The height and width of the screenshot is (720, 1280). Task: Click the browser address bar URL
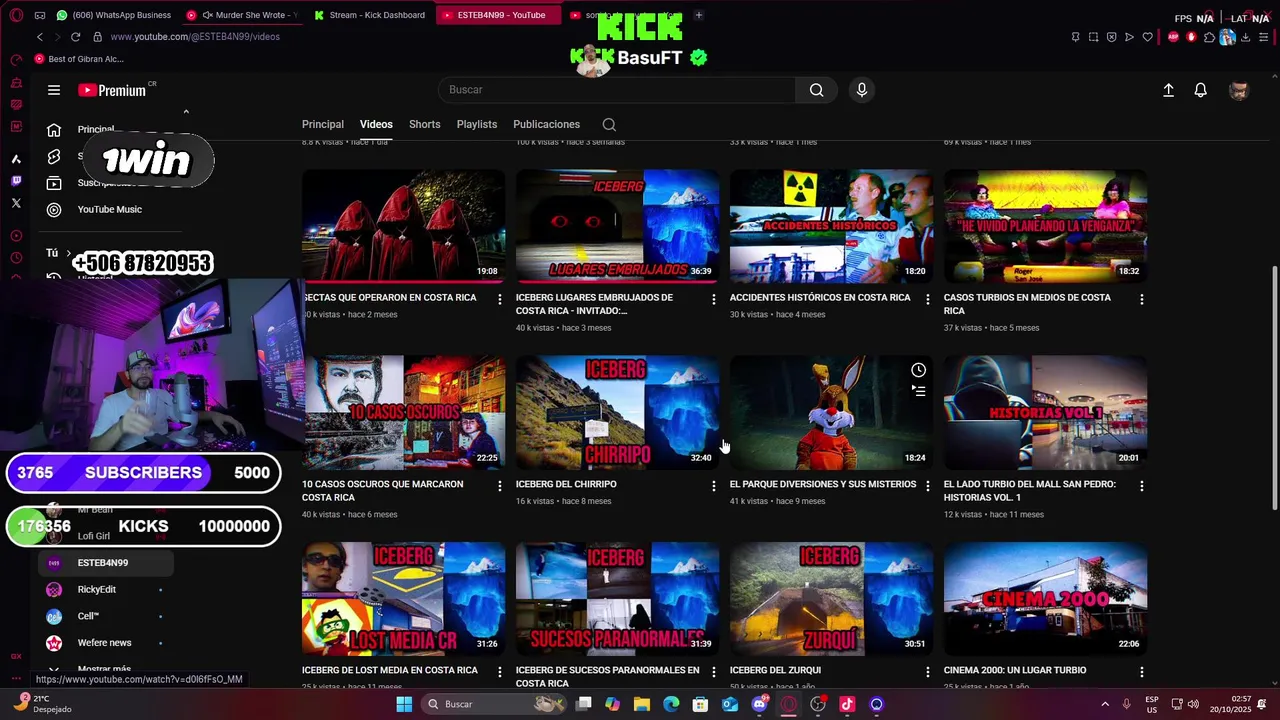pos(195,37)
